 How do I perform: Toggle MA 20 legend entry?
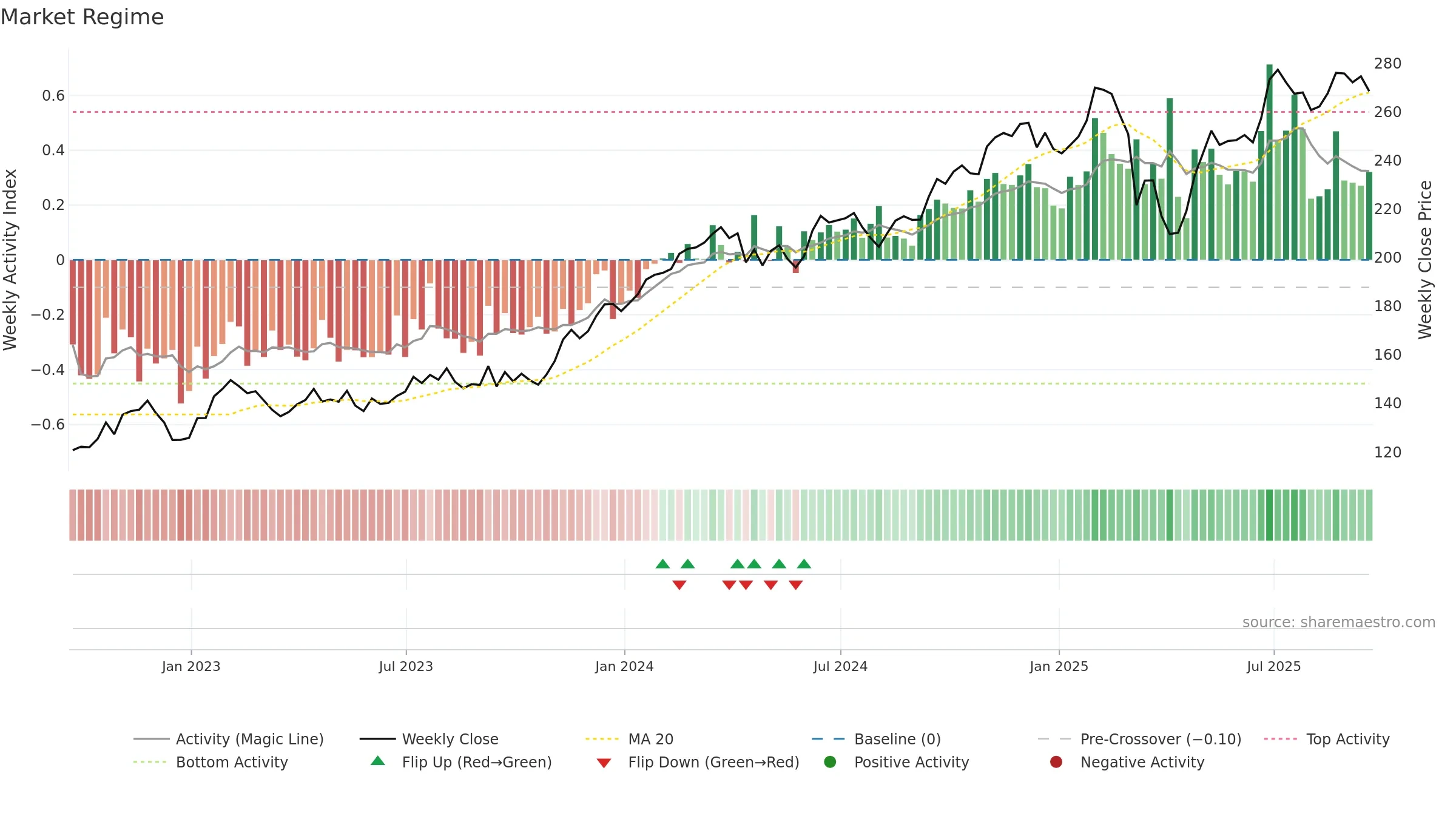click(x=629, y=739)
